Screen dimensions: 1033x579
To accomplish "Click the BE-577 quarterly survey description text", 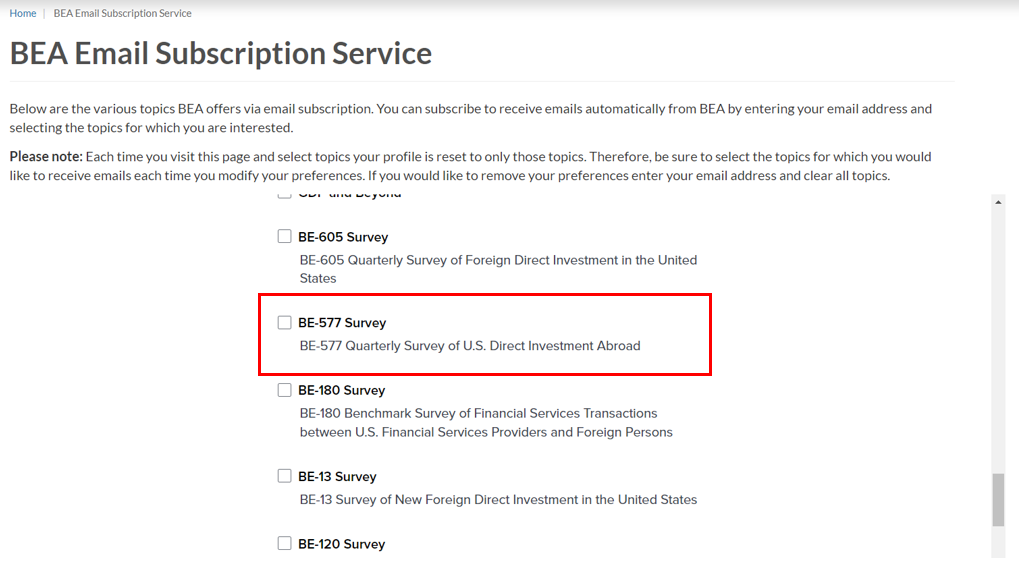I will pos(470,345).
